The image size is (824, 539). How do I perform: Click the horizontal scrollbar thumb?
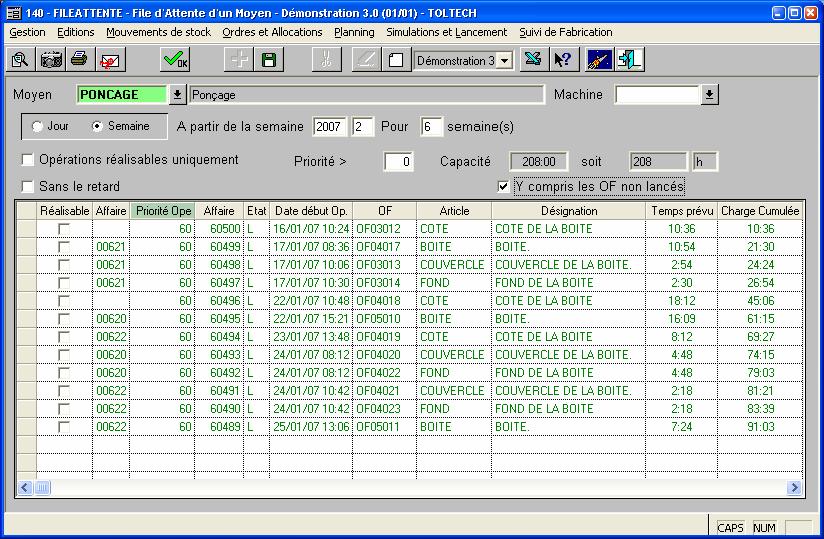pos(43,488)
